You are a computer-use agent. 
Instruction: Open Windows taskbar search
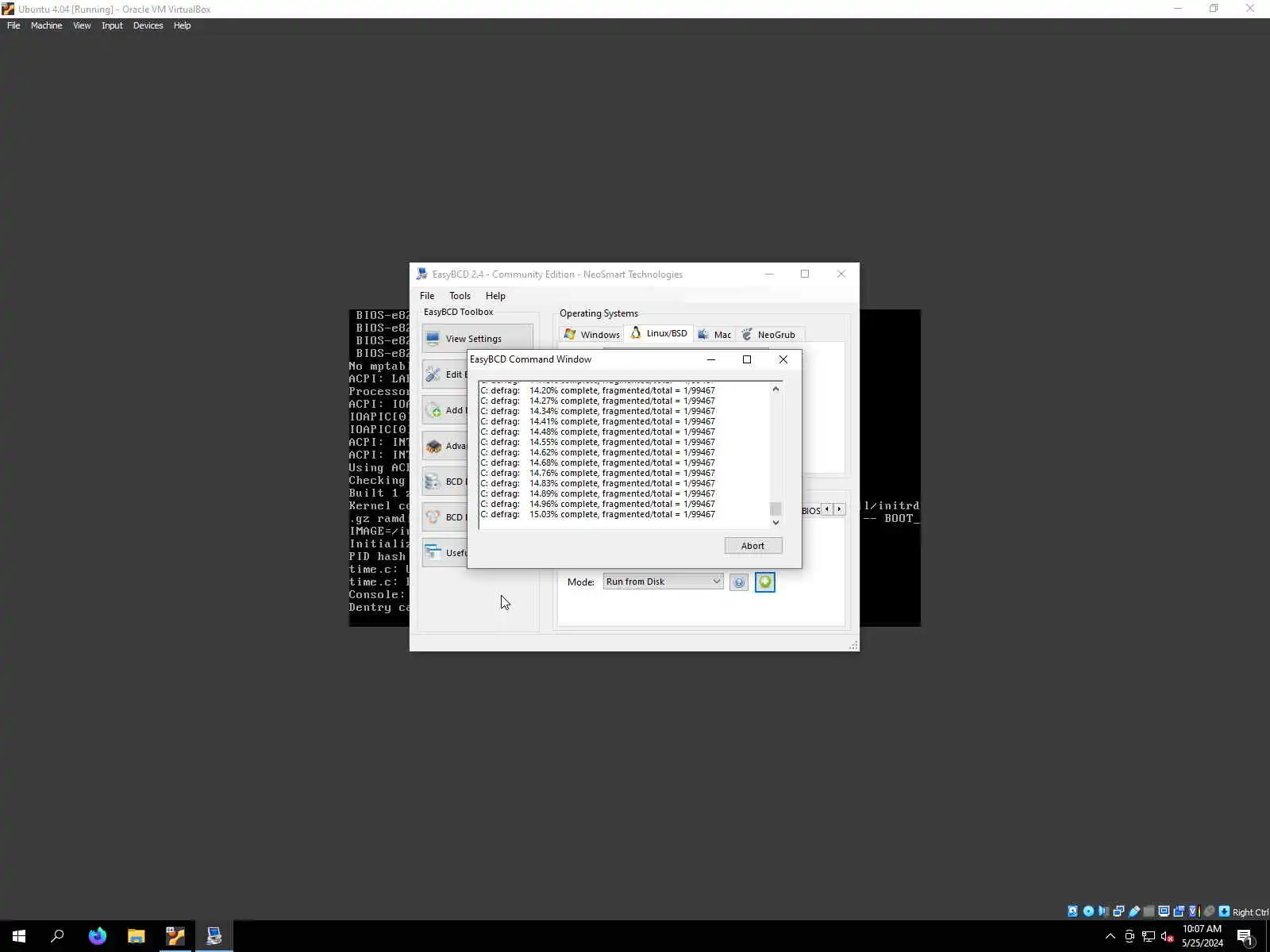point(57,936)
